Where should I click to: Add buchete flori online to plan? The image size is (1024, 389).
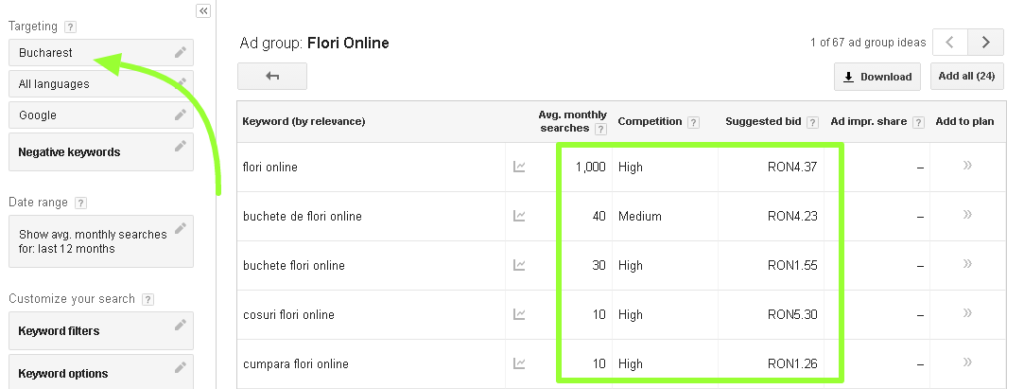[x=967, y=264]
